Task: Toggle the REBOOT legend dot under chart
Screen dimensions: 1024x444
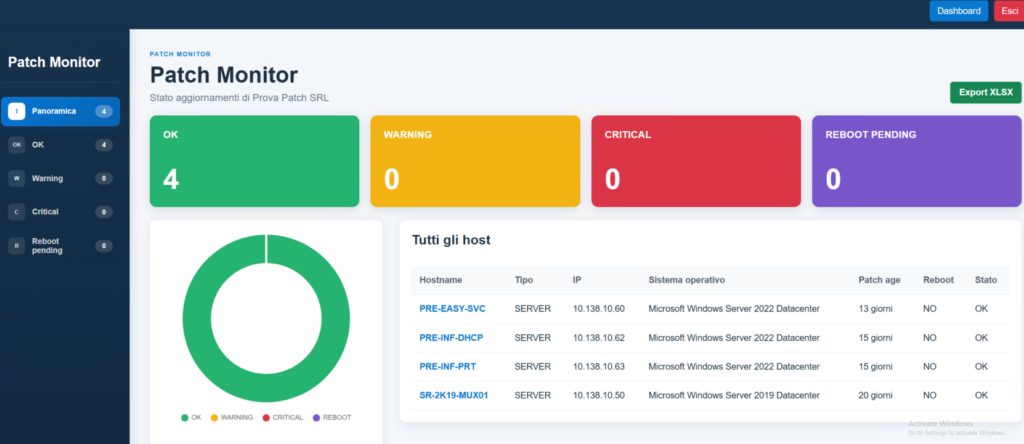Action: point(316,417)
